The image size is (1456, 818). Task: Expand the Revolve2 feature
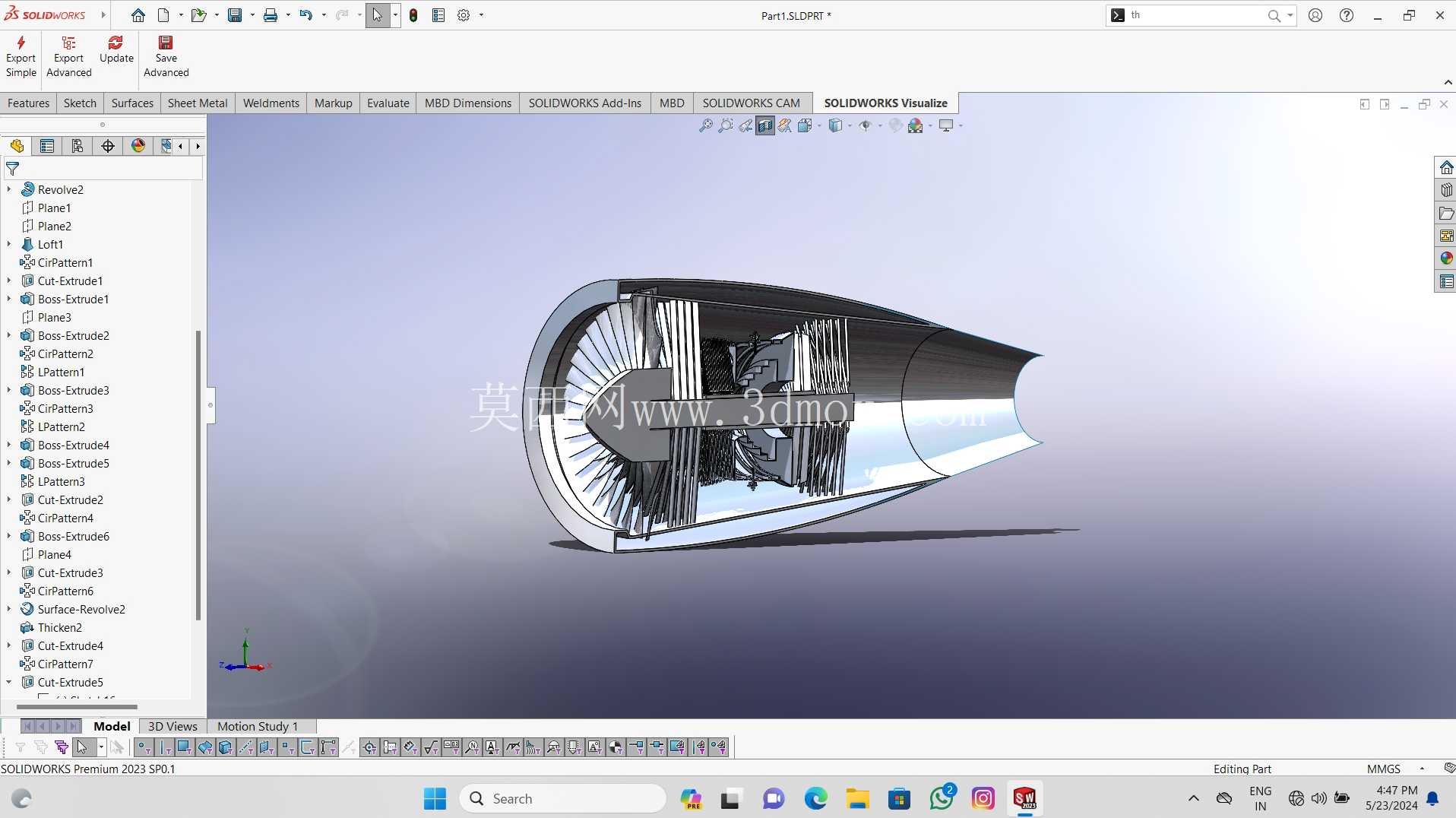(9, 189)
